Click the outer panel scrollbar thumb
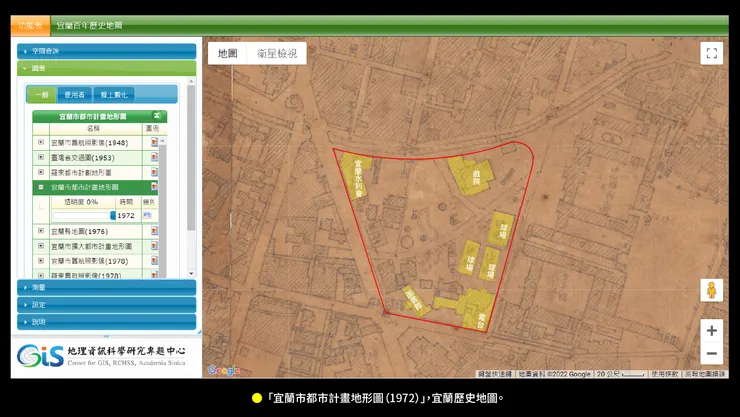The image size is (740, 417). (x=191, y=158)
